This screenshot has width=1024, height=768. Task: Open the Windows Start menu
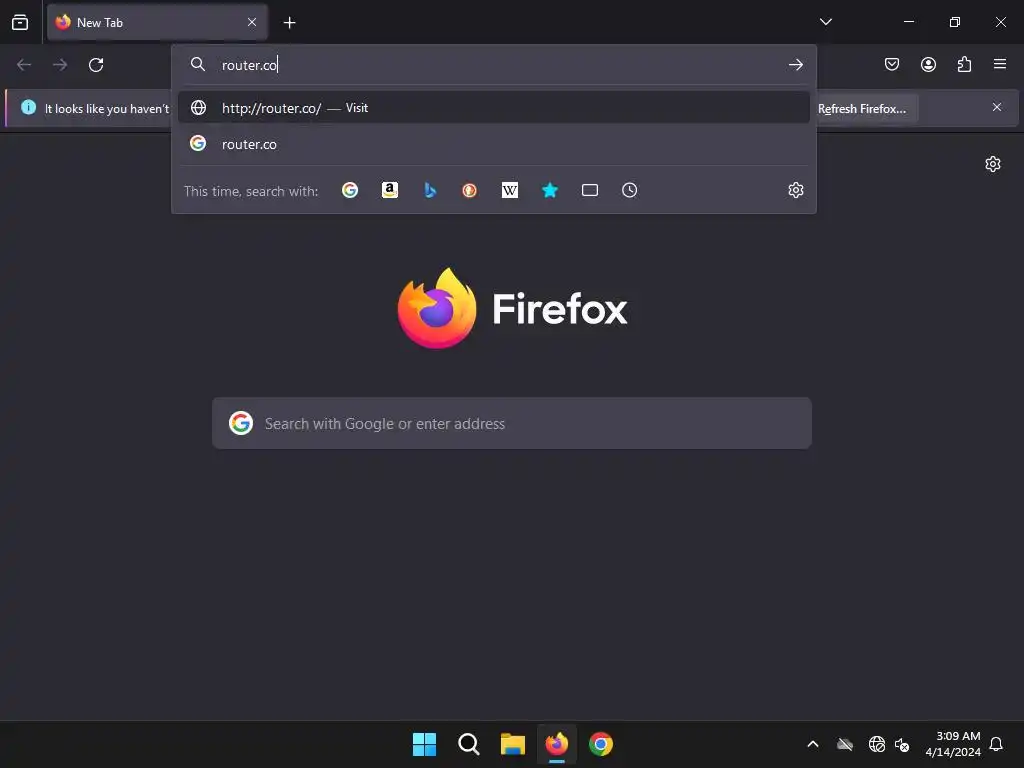coord(424,744)
